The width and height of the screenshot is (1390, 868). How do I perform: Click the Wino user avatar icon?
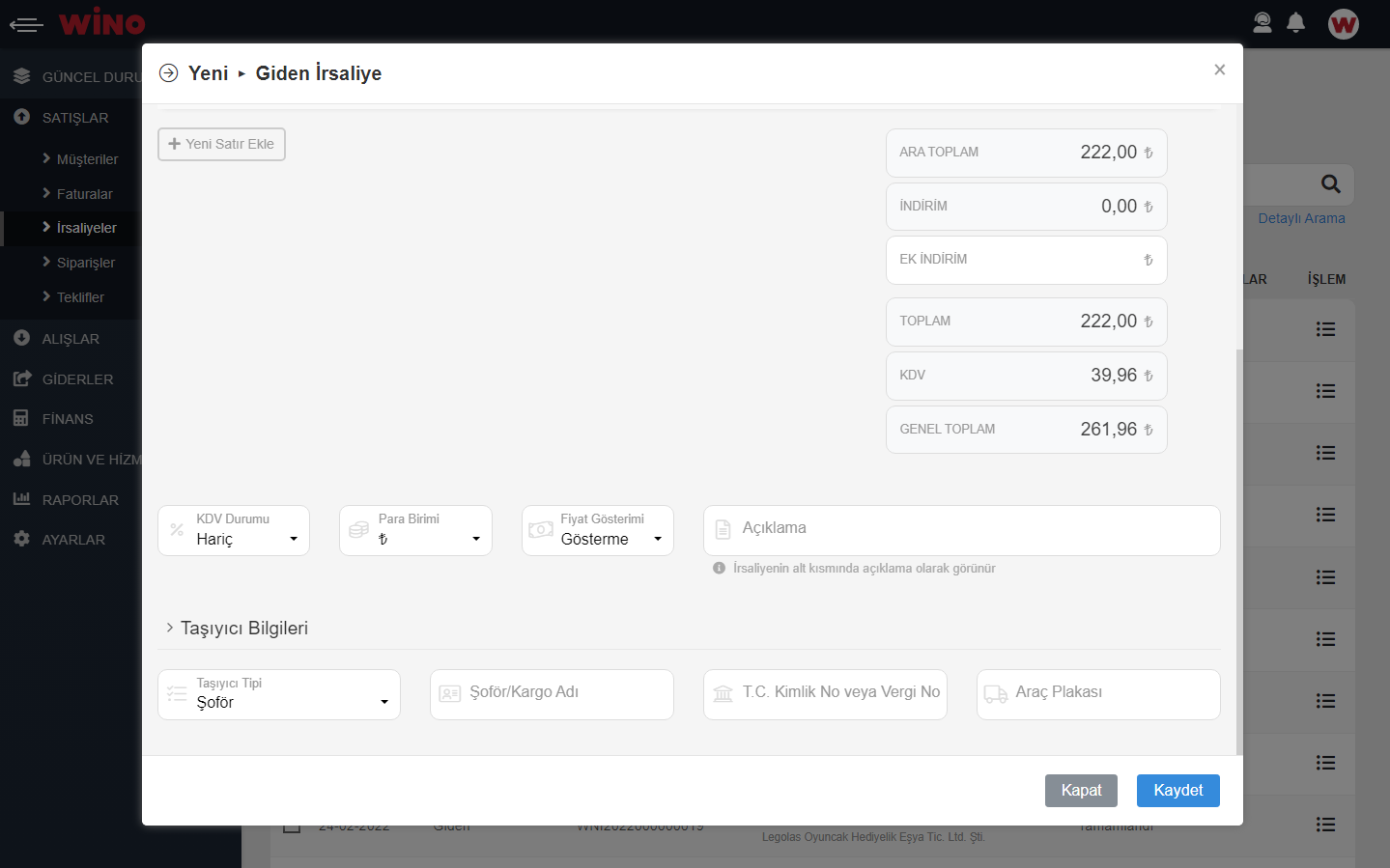point(1343,24)
